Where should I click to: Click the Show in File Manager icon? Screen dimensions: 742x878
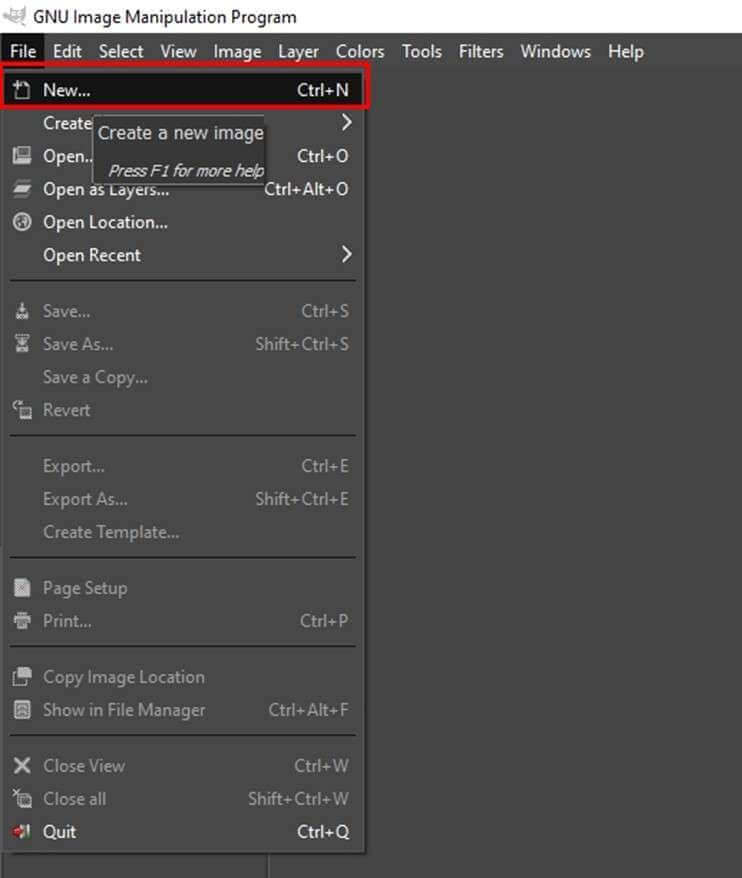pos(22,709)
